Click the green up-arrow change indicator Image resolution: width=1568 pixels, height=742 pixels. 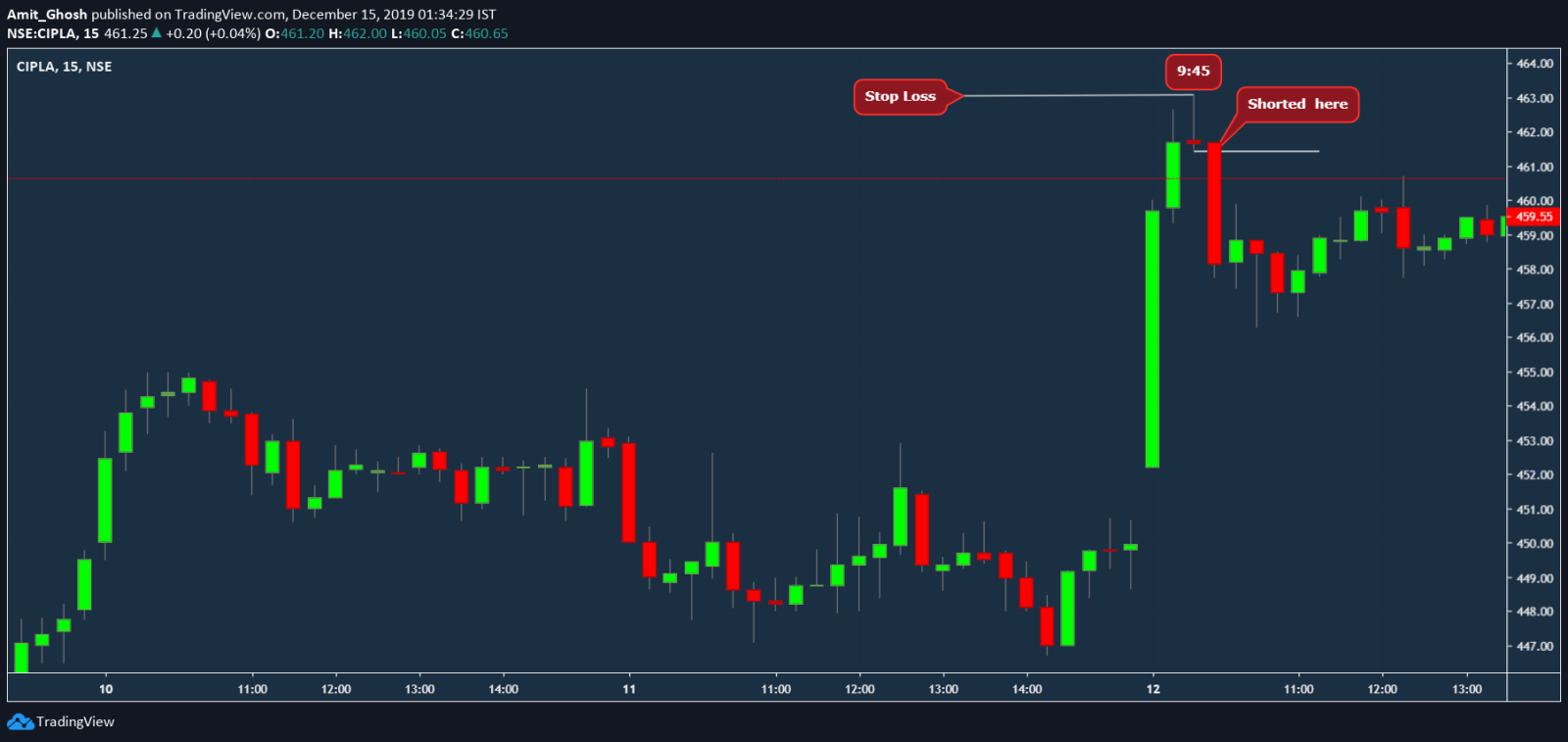point(156,33)
